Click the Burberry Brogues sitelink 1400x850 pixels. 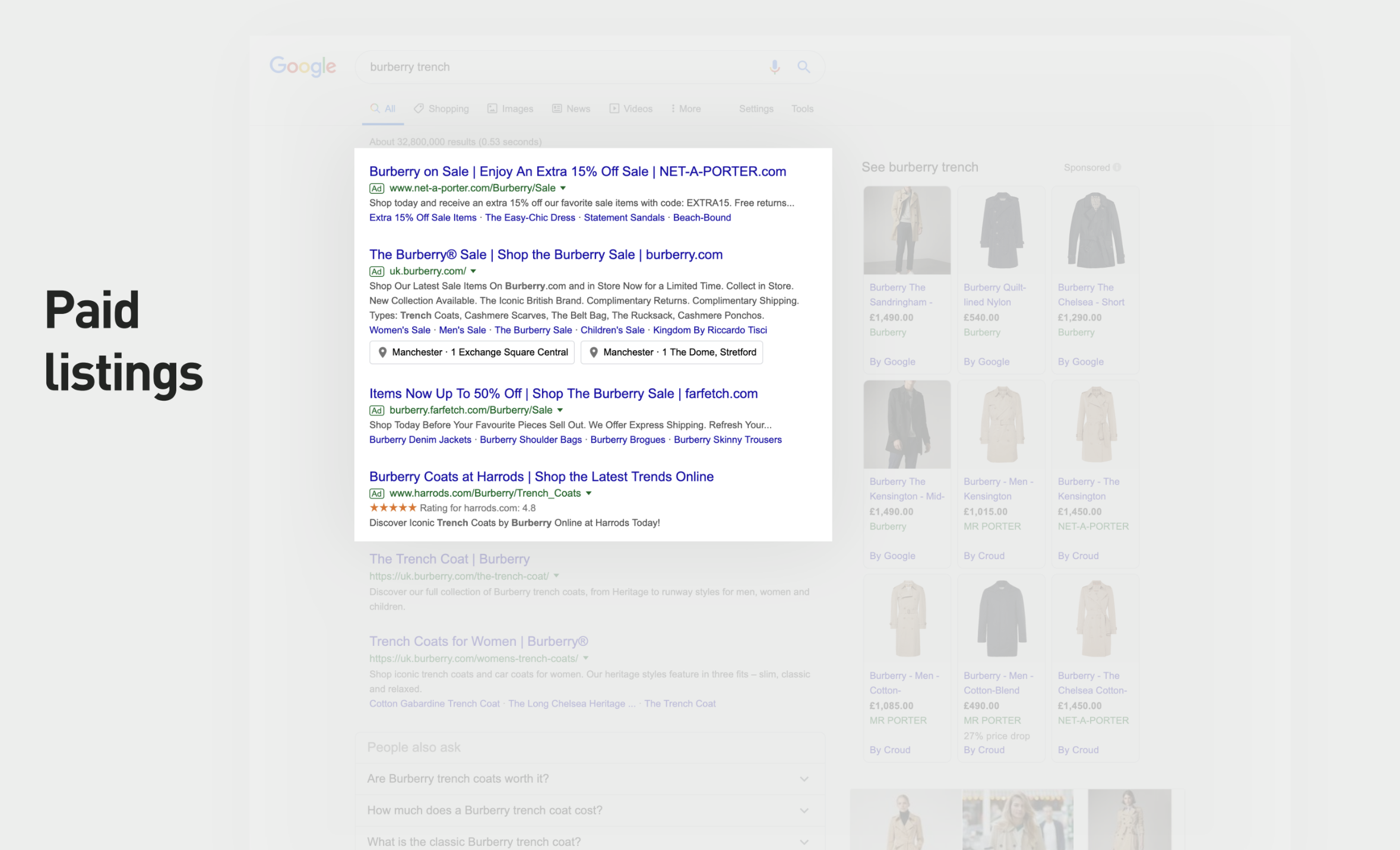628,440
